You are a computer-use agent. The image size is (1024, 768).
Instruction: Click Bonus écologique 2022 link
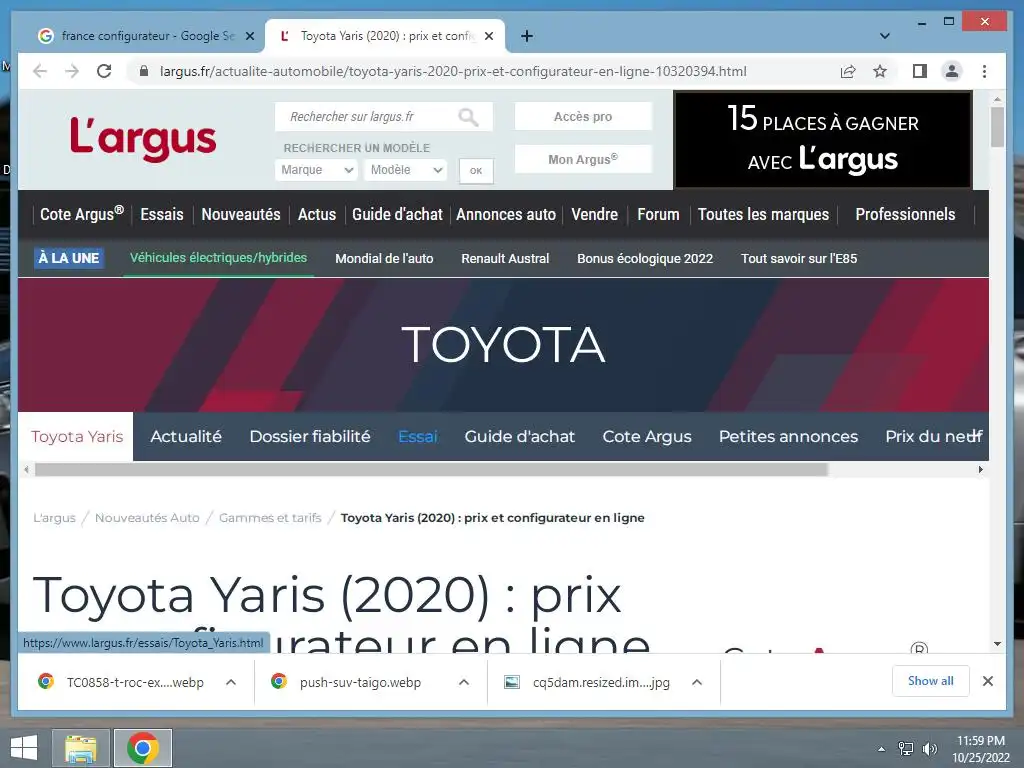pyautogui.click(x=645, y=259)
